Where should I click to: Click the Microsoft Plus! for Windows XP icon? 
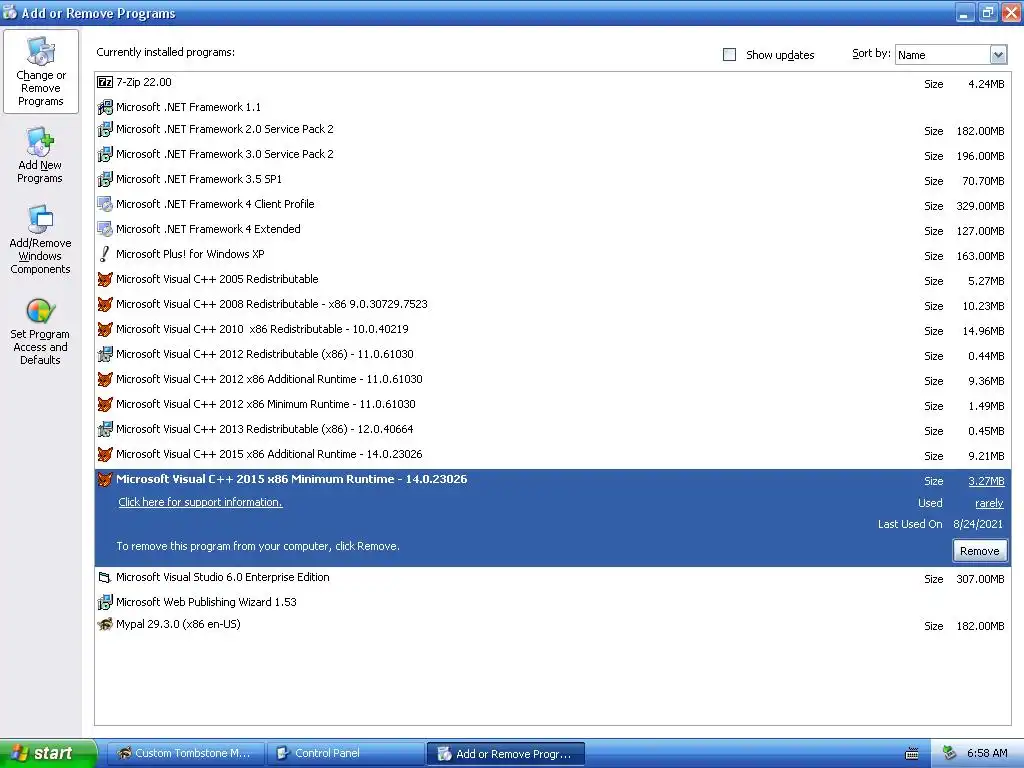click(x=104, y=254)
